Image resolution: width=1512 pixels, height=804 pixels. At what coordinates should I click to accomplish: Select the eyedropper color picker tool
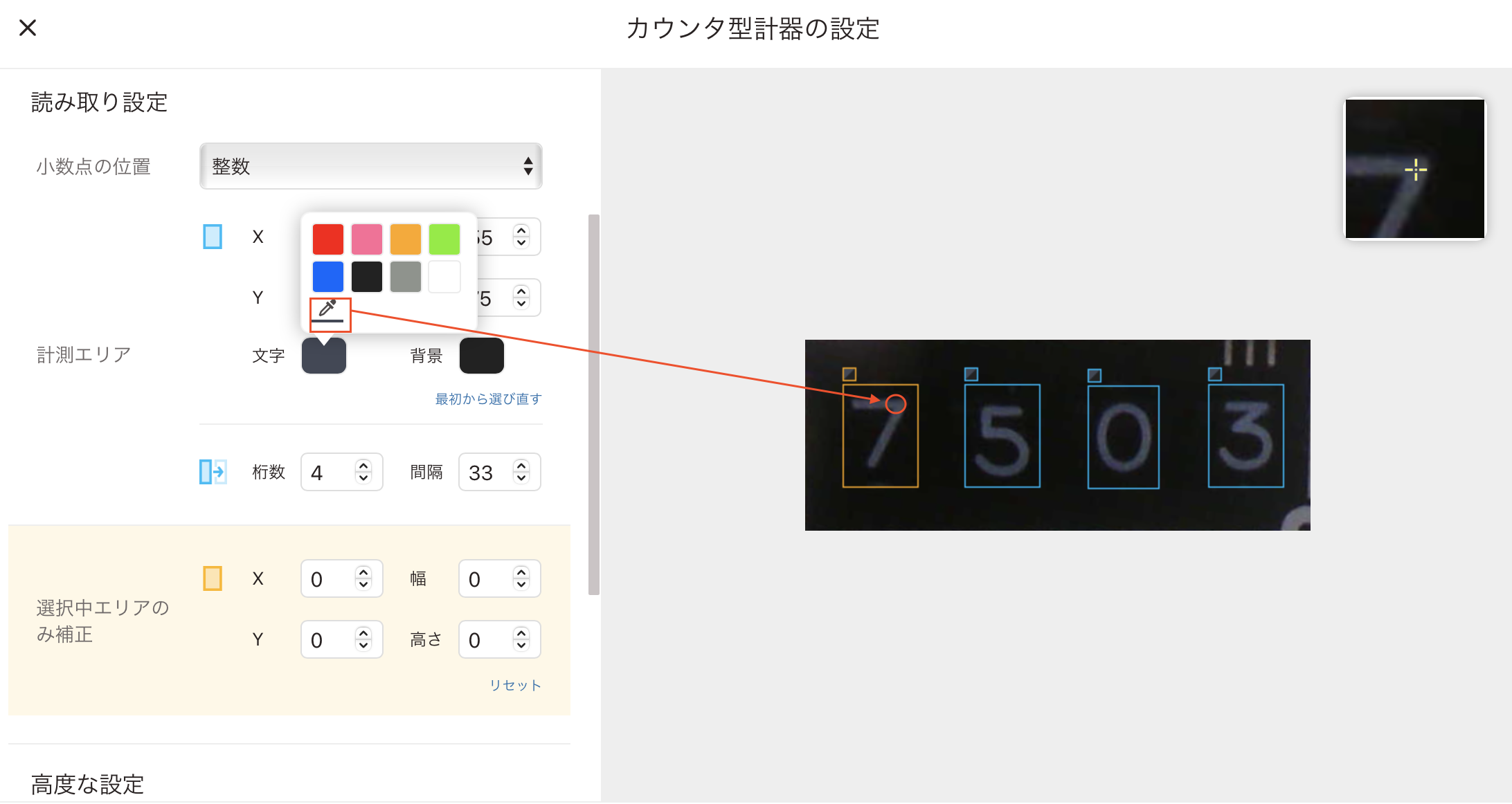tap(328, 311)
